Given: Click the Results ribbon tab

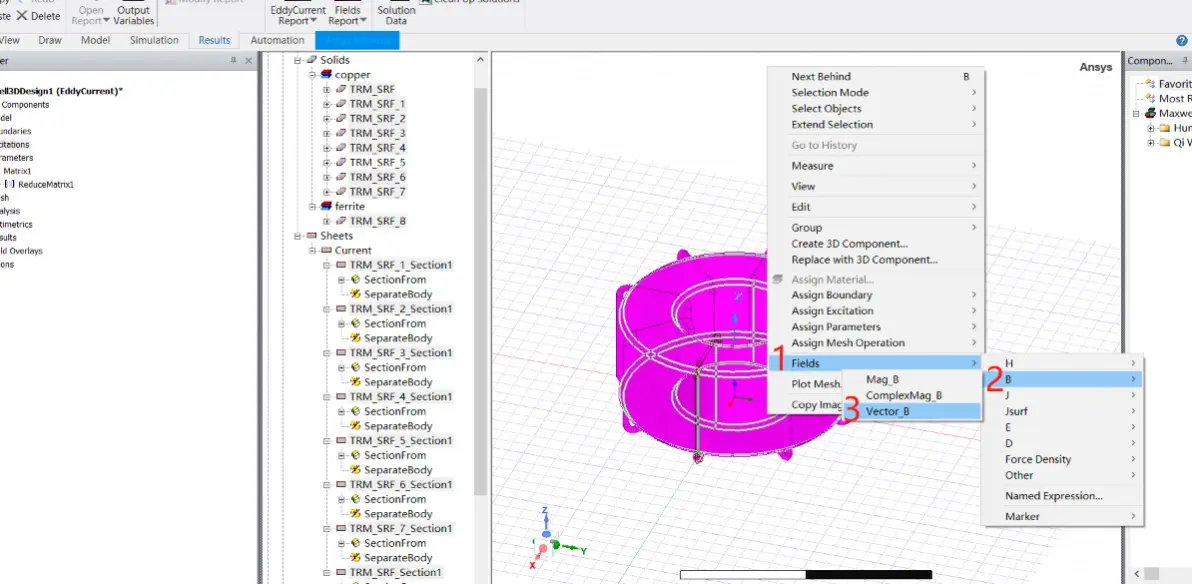Looking at the screenshot, I should coord(214,40).
